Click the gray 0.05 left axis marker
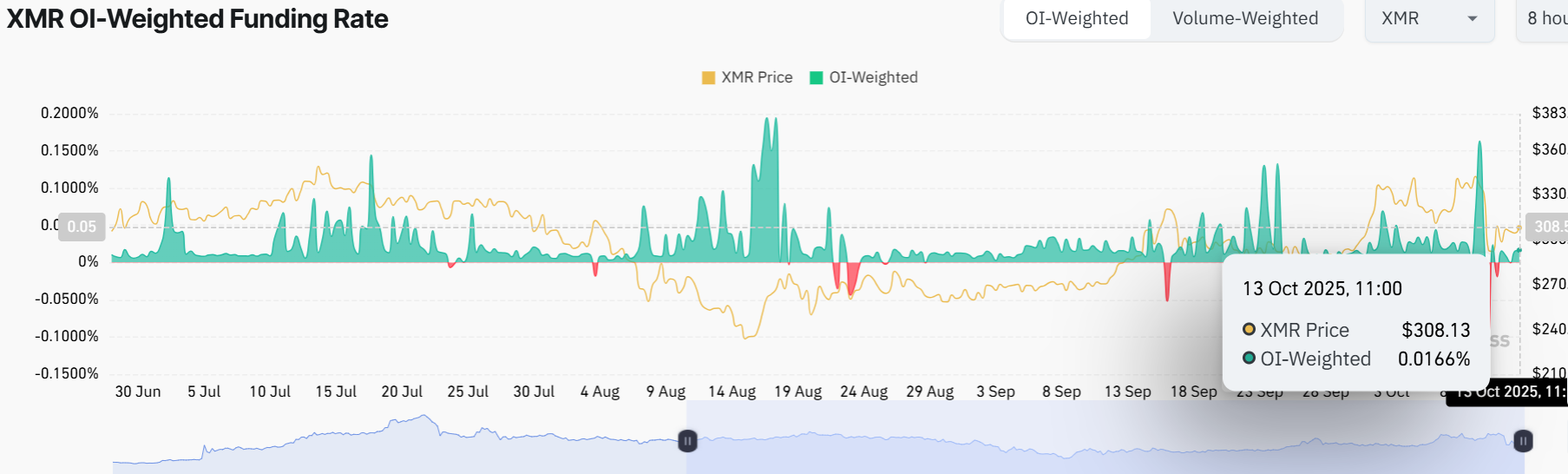1568x474 pixels. pos(82,227)
